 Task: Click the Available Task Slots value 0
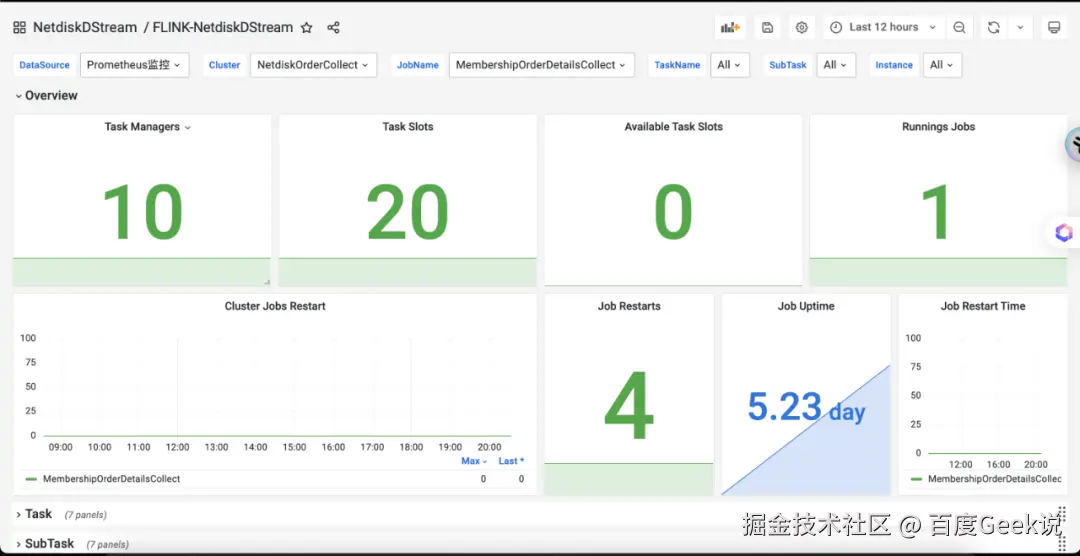click(x=673, y=212)
